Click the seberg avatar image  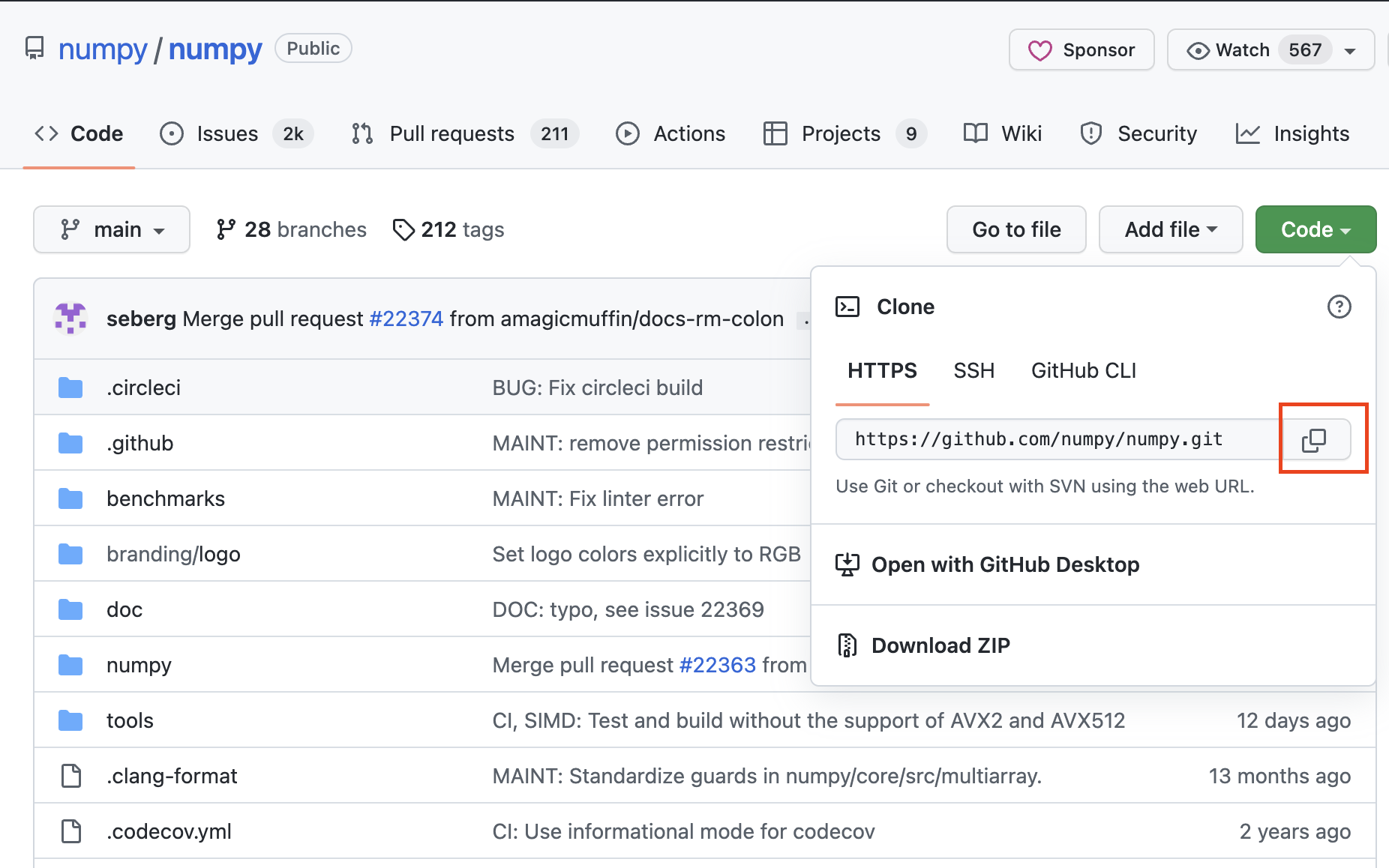tap(70, 319)
